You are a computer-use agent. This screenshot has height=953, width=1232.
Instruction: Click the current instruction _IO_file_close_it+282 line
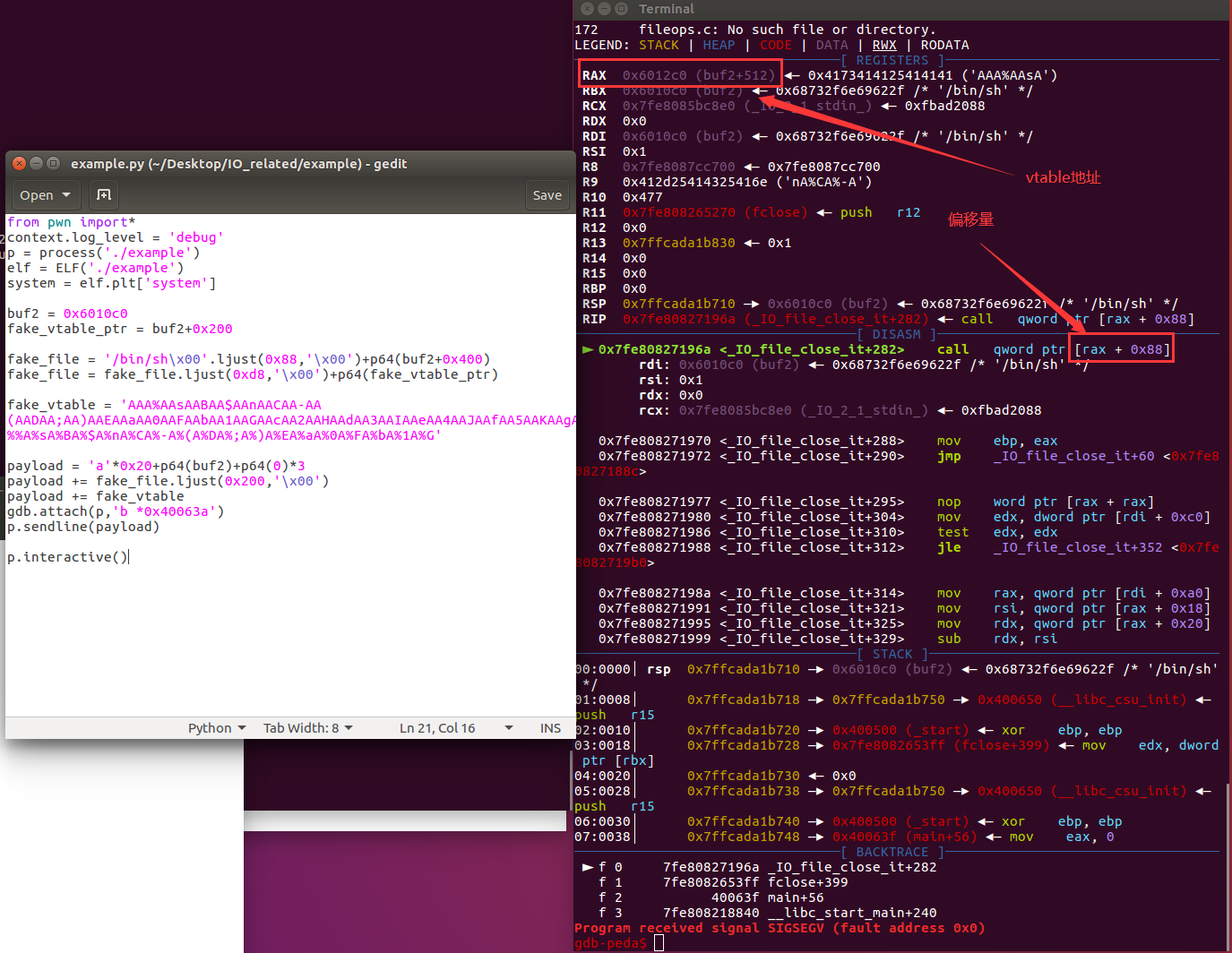click(x=876, y=349)
